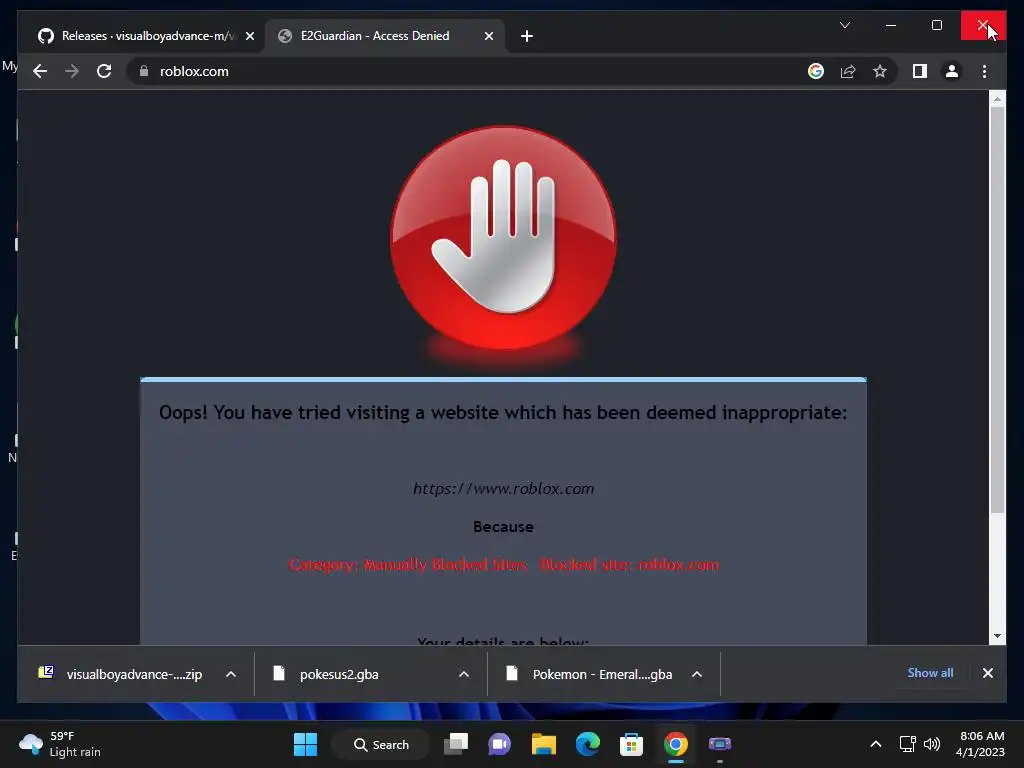The image size is (1024, 768).
Task: Open a new browser tab
Action: pos(527,36)
